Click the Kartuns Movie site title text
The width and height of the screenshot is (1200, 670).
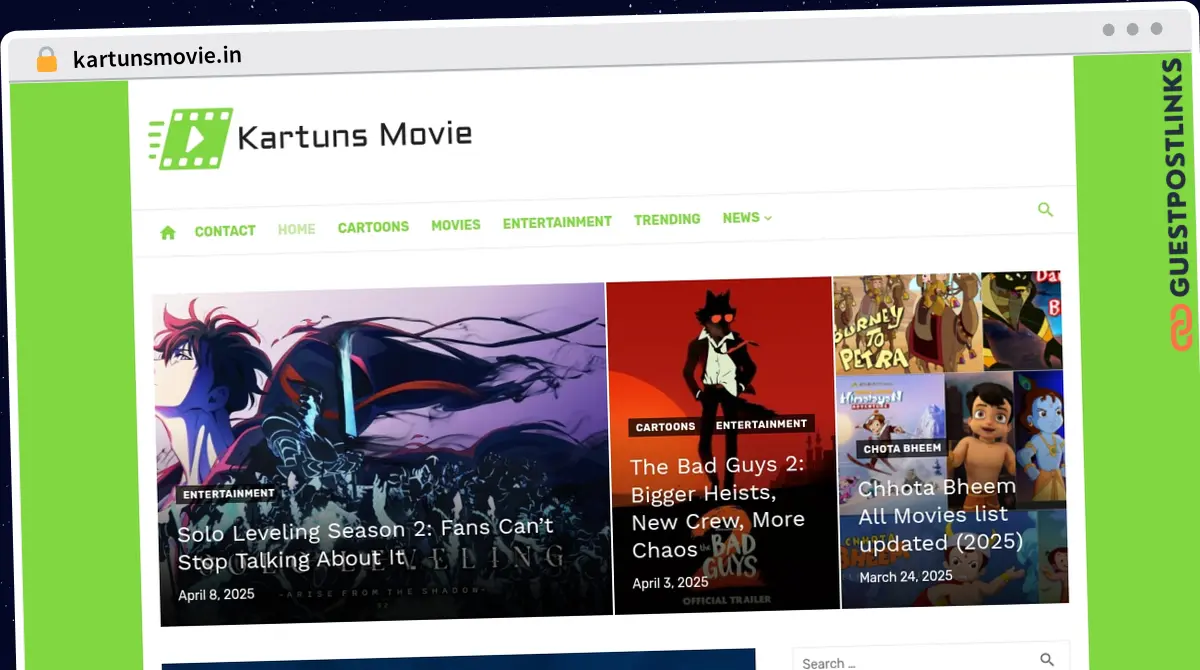coord(355,134)
